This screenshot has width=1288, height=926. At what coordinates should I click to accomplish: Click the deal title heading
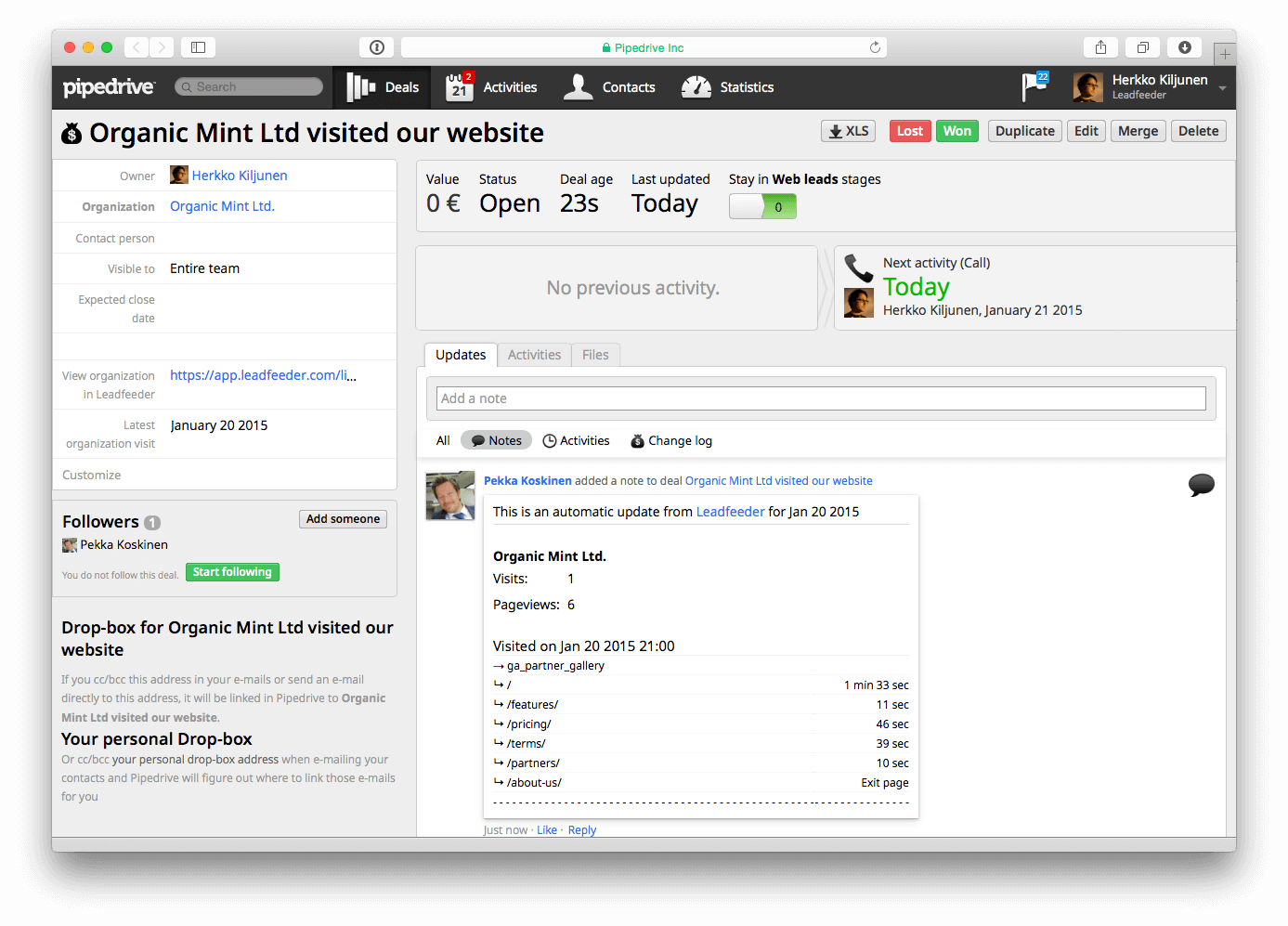click(317, 133)
